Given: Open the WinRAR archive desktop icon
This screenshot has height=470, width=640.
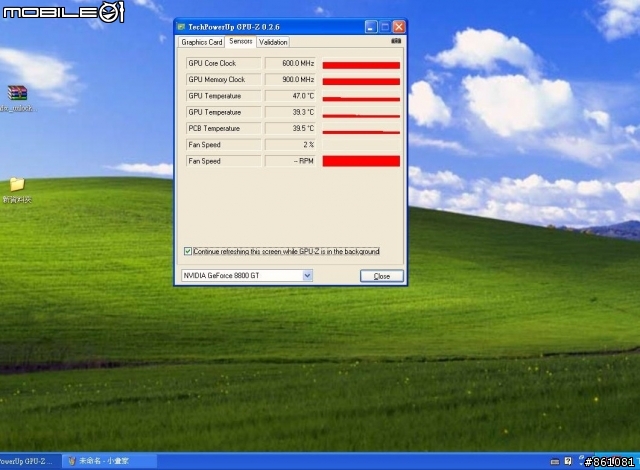Looking at the screenshot, I should (17, 93).
